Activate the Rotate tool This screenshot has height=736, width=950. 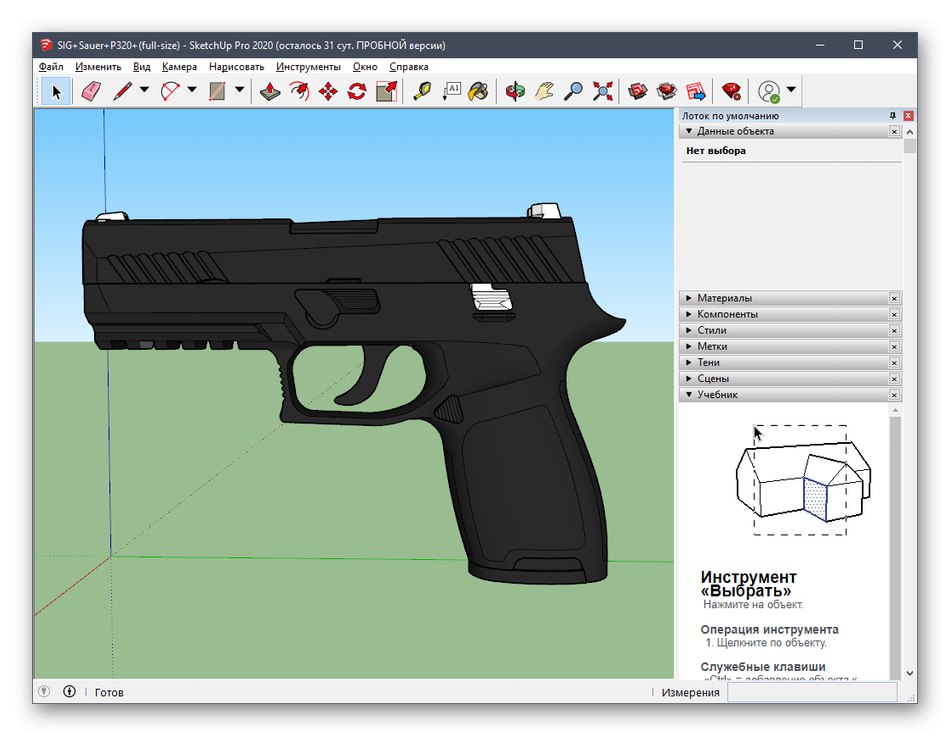coord(357,91)
